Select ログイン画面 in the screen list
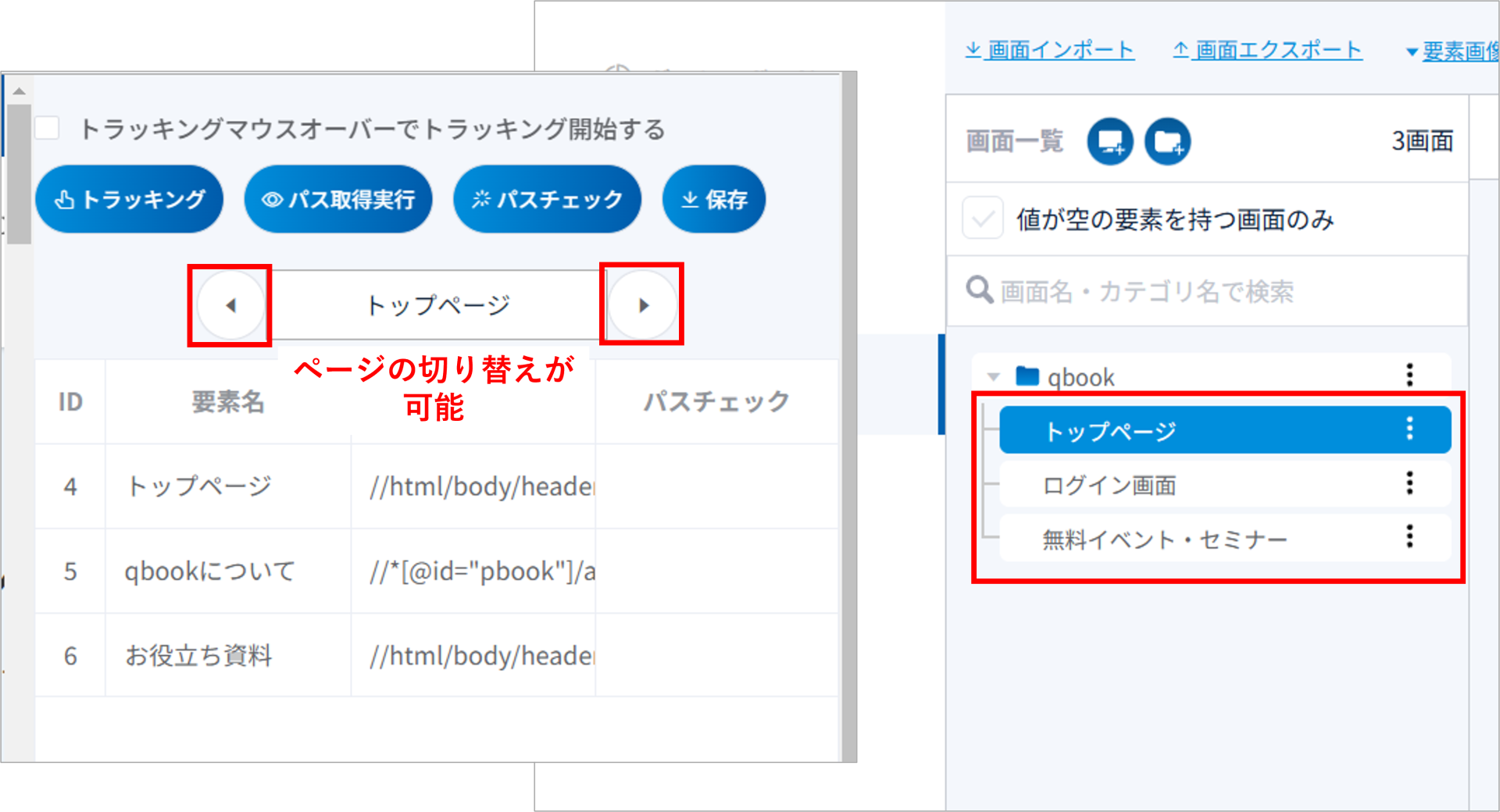This screenshot has width=1500, height=812. pos(1109,486)
